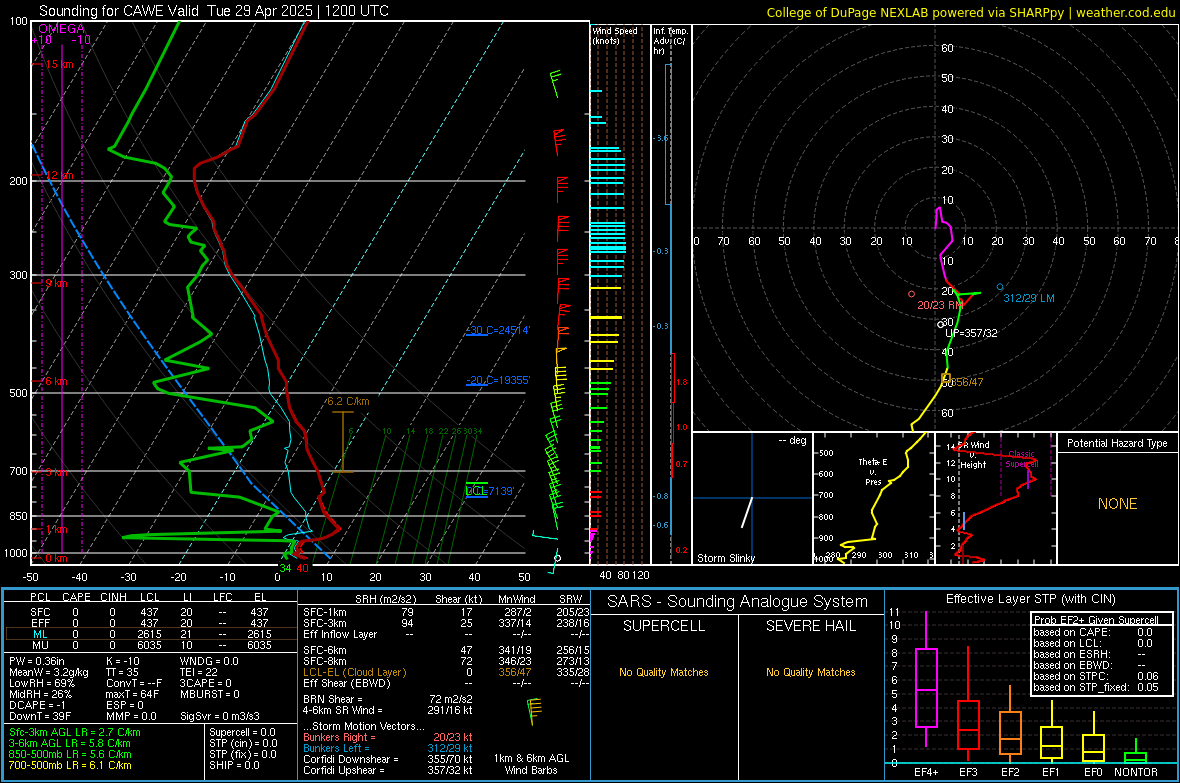Screen dimensions: 1180x783
Task: Select the SFC-1km shear row
Action: point(446,612)
